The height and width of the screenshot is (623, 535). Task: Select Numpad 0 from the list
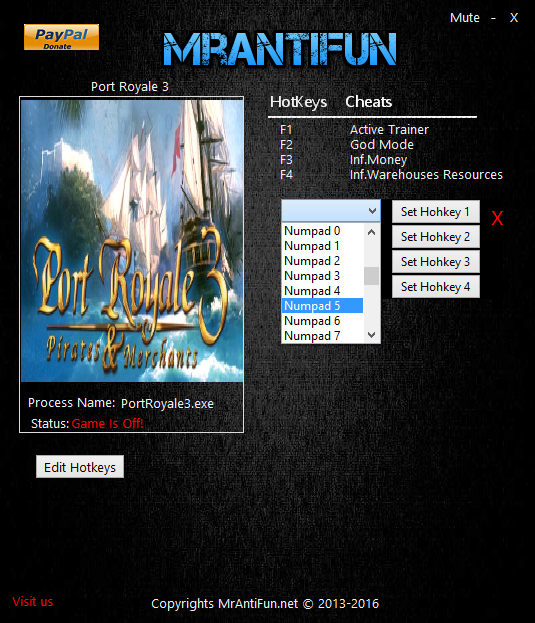click(x=322, y=231)
